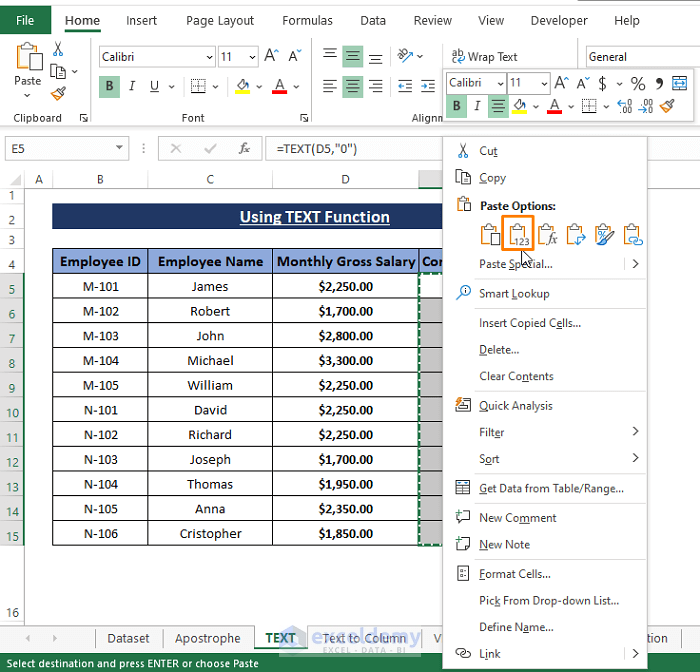Choose the Paste Formatting option icon
The height and width of the screenshot is (672, 700).
click(604, 235)
